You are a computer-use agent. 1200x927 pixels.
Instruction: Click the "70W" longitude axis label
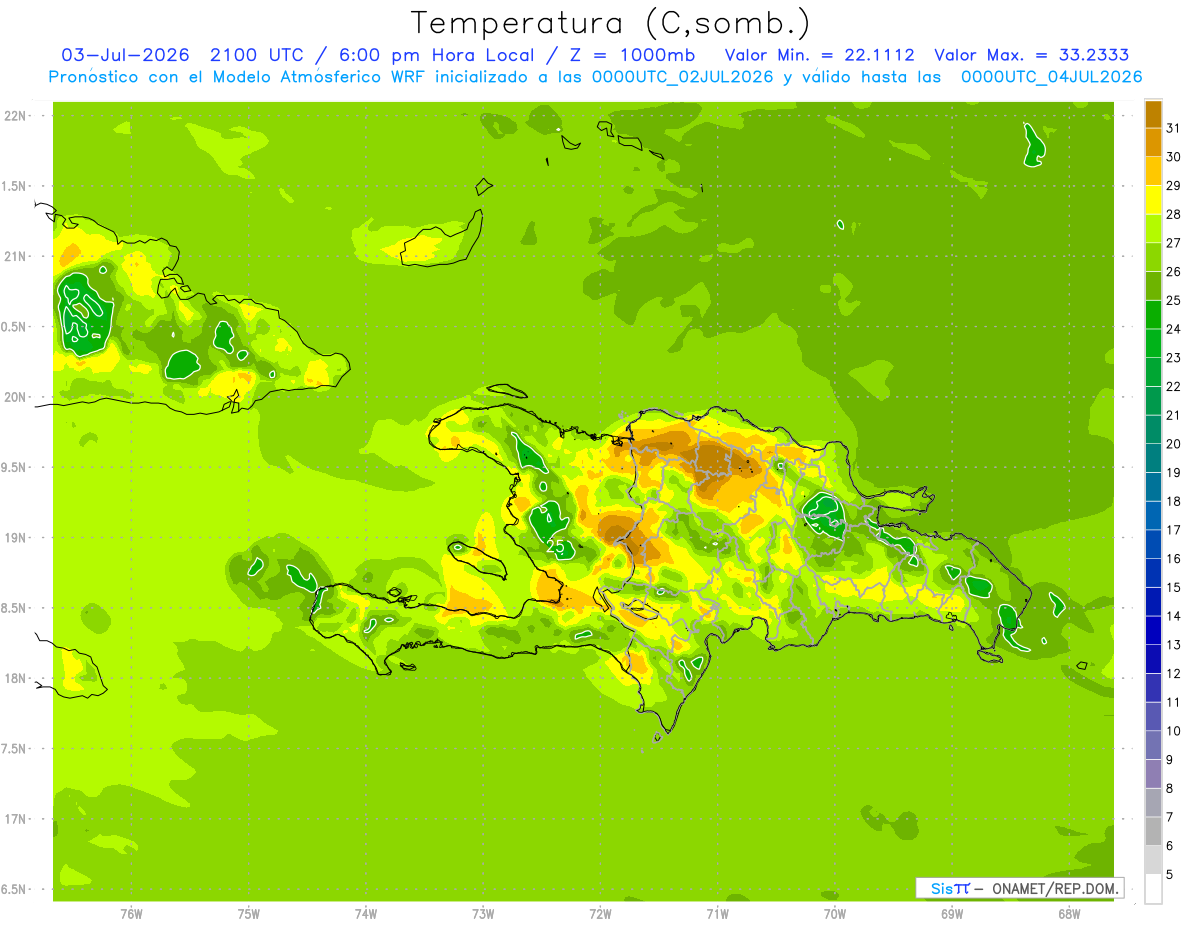pyautogui.click(x=835, y=913)
